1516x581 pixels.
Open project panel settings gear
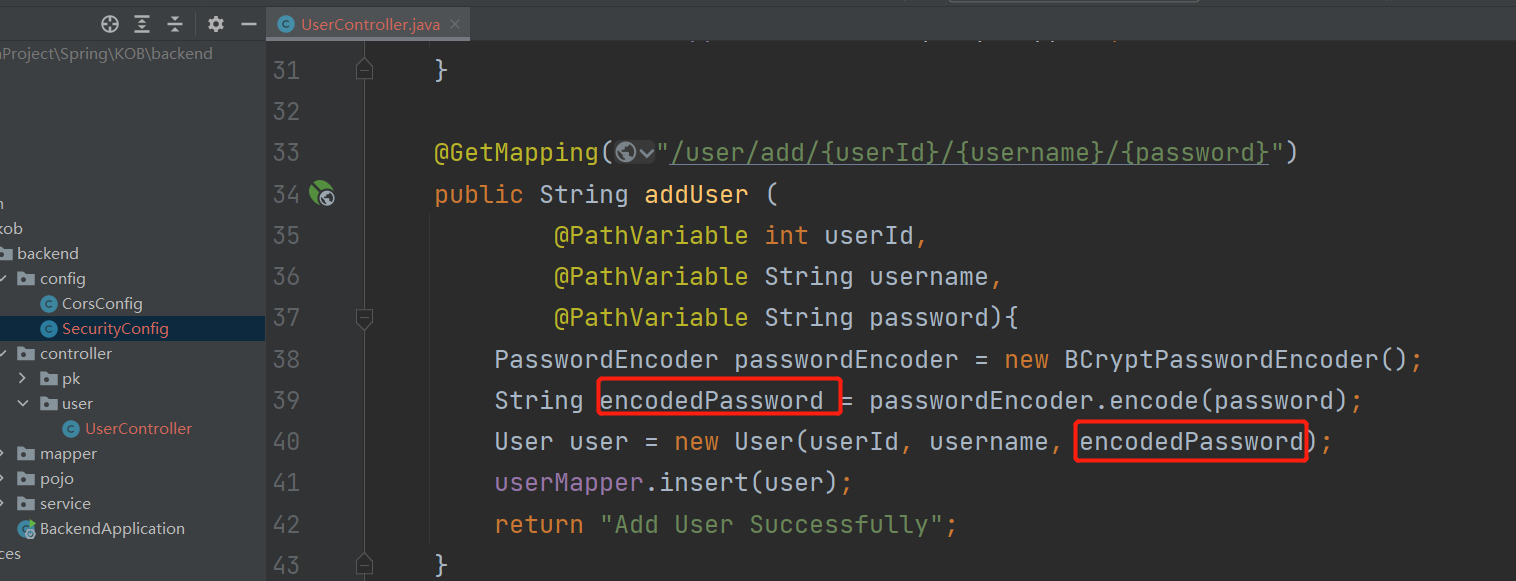coord(216,24)
